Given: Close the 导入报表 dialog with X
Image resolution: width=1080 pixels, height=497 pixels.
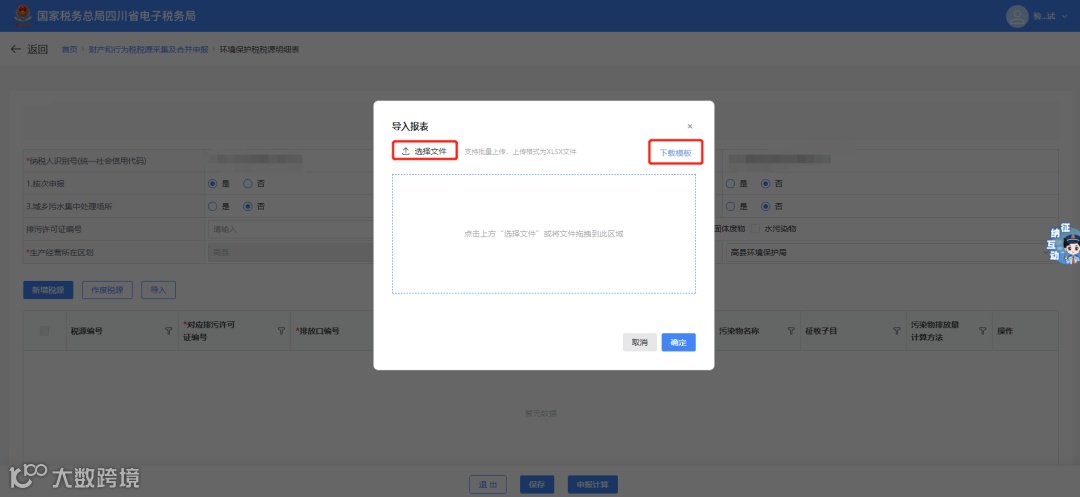Looking at the screenshot, I should (690, 127).
